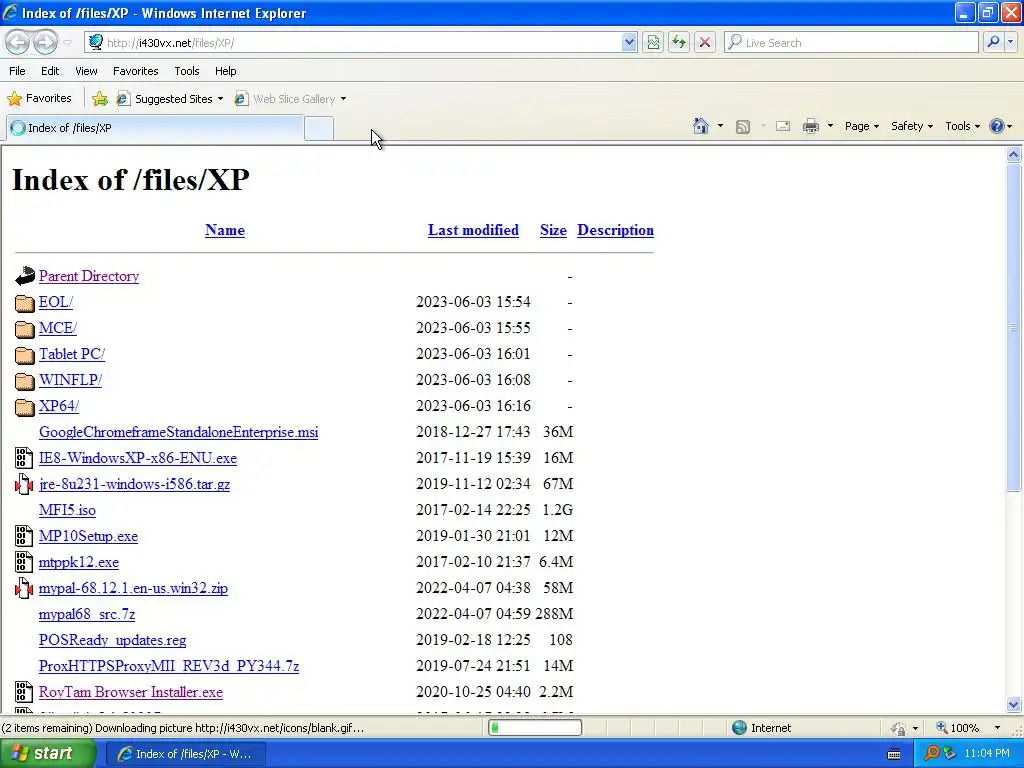
Task: Select the Index of /files/XP tab
Action: click(x=155, y=128)
